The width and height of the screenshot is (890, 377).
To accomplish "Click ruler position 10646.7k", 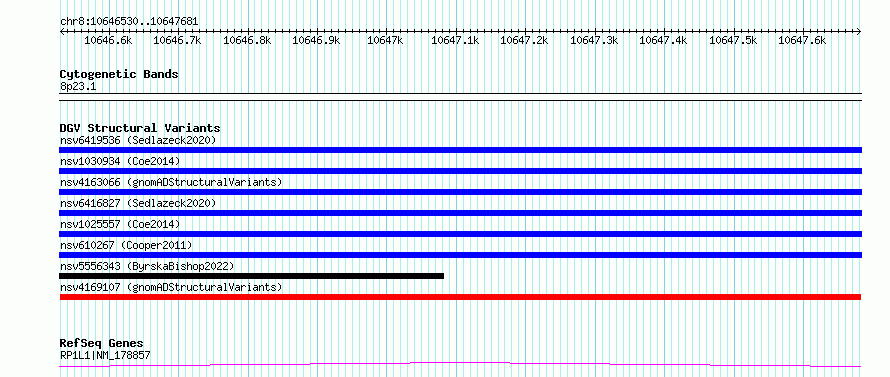I will (x=178, y=40).
